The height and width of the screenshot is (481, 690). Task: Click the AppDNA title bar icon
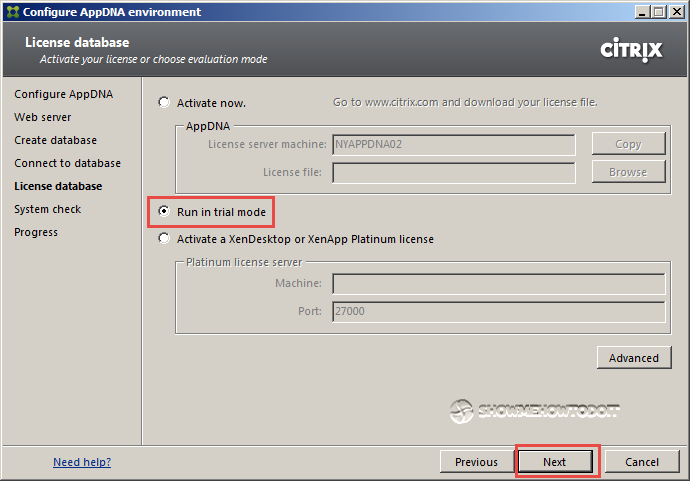pos(11,12)
